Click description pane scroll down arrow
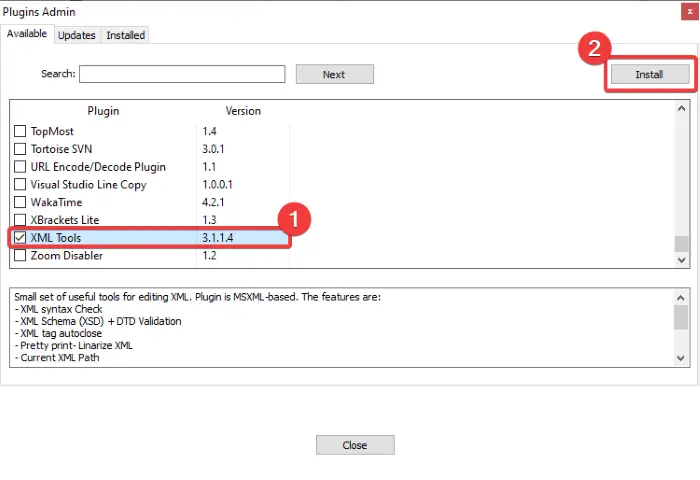700x480 pixels. (x=681, y=358)
